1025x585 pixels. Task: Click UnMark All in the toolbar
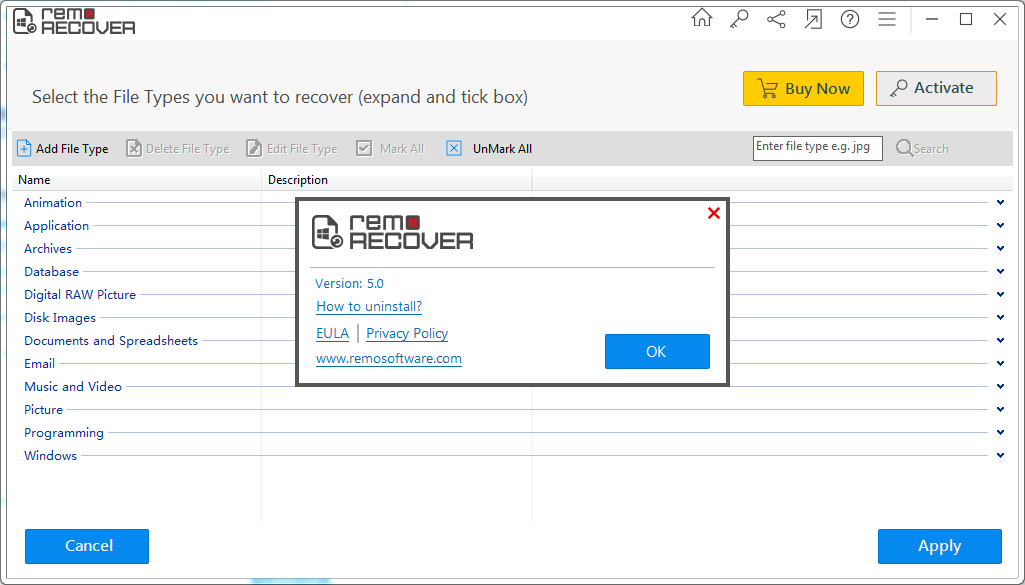pos(490,148)
